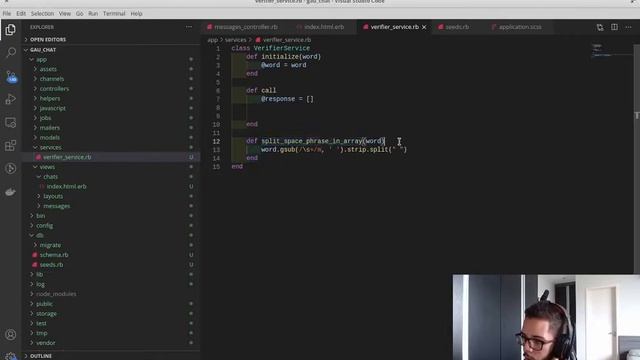Expand the log folder
Viewport: 640px width, 360px height.
[x=40, y=284]
